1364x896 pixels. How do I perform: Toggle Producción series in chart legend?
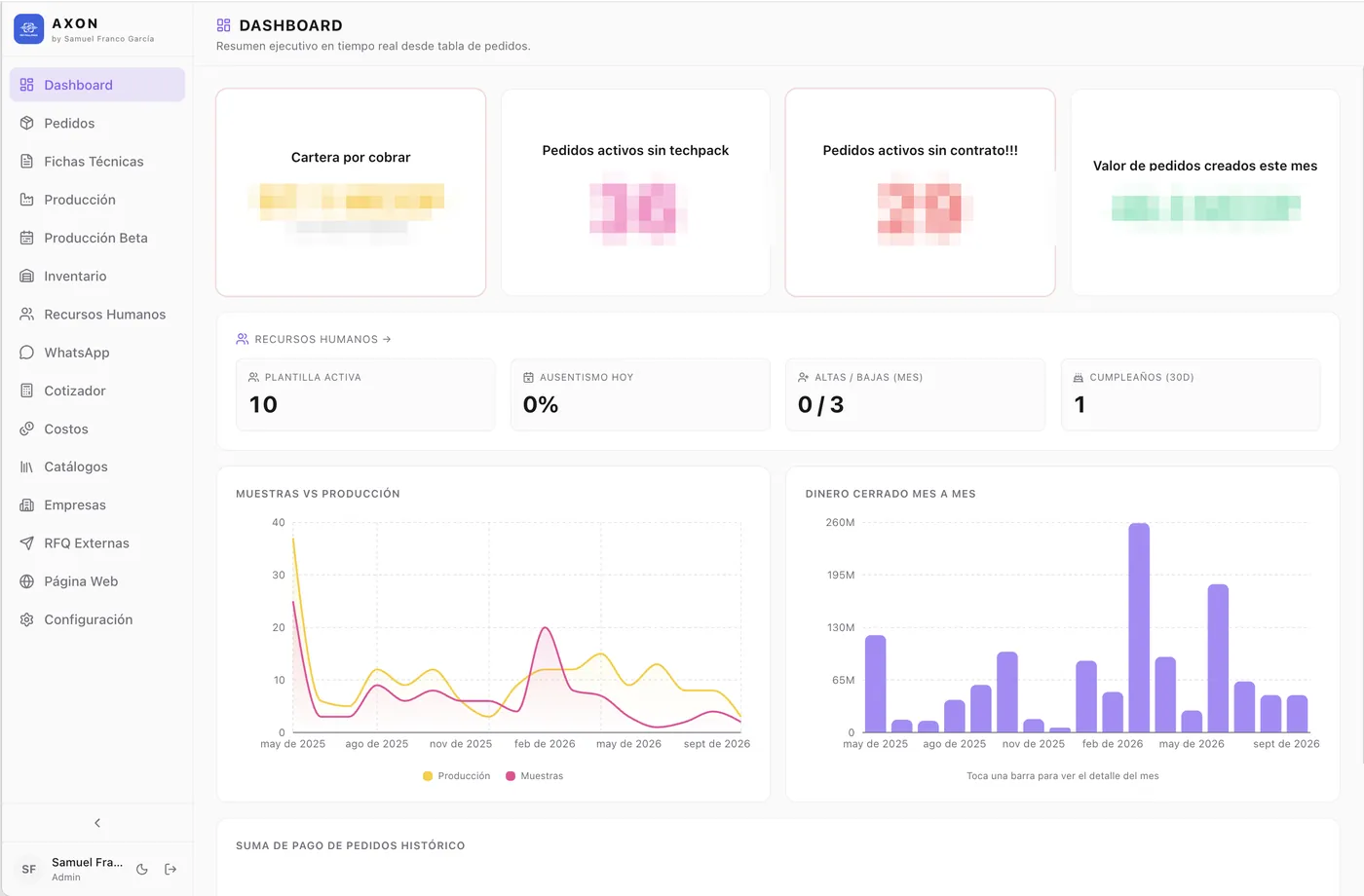[x=457, y=776]
